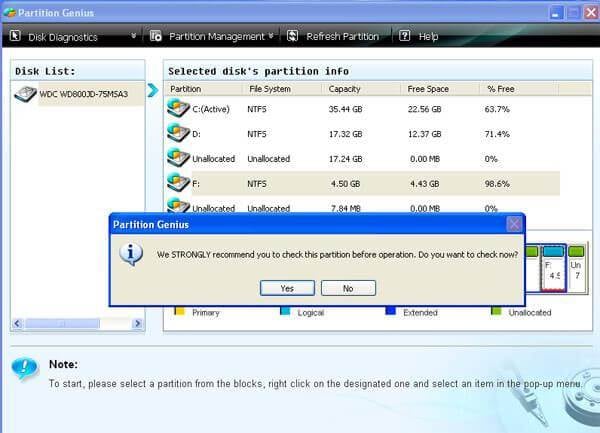Select the F: block in the disk map
The width and height of the screenshot is (600, 433).
pos(553,269)
